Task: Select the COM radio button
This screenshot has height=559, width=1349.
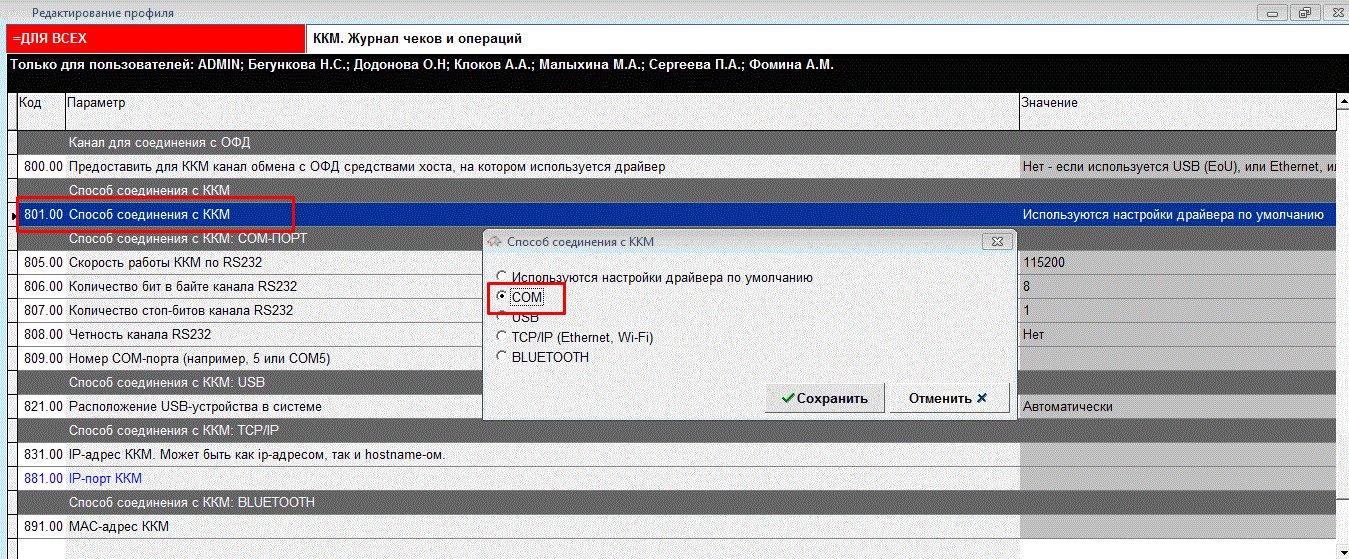Action: tap(503, 297)
